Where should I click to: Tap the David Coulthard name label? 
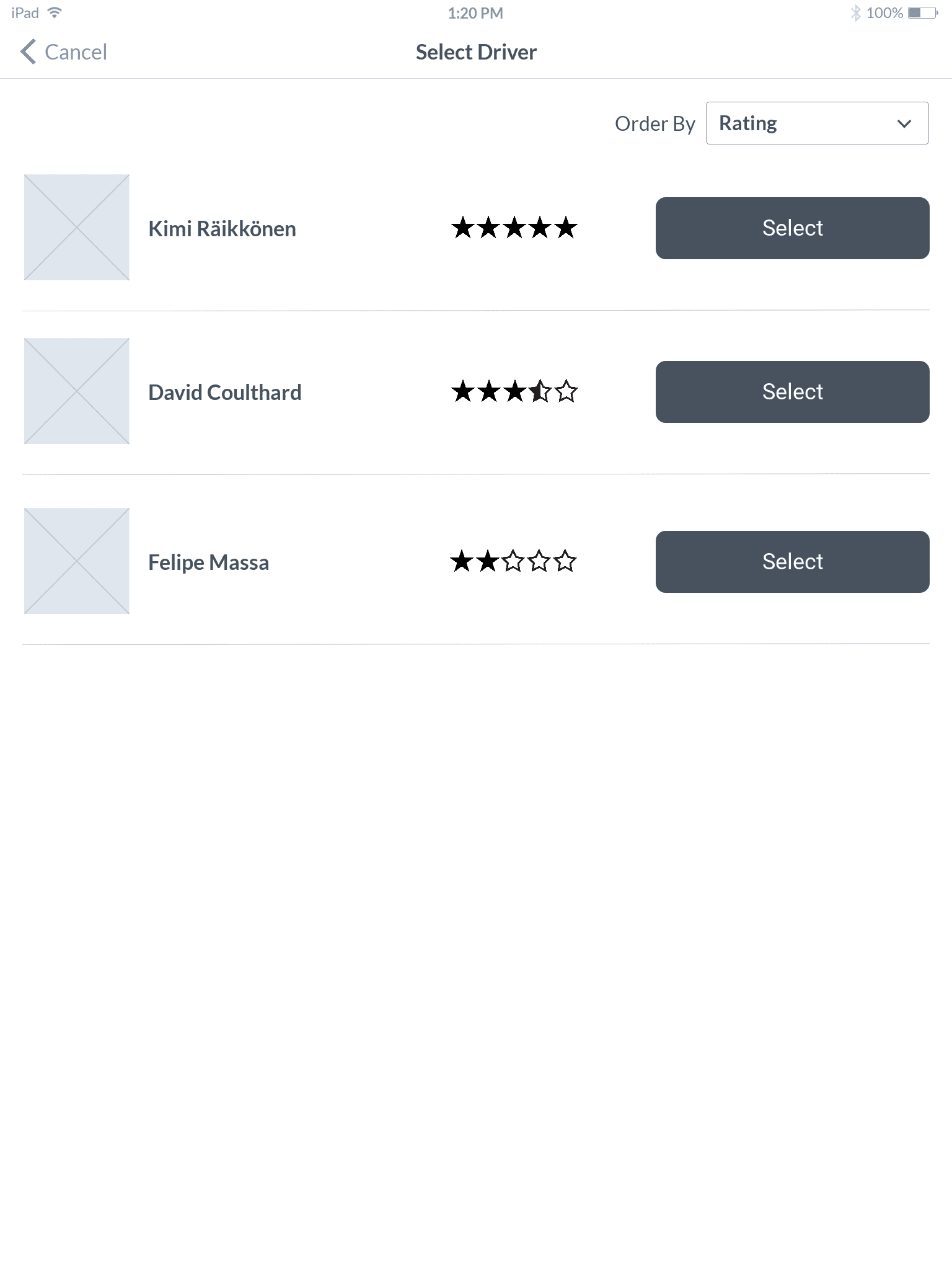point(224,393)
